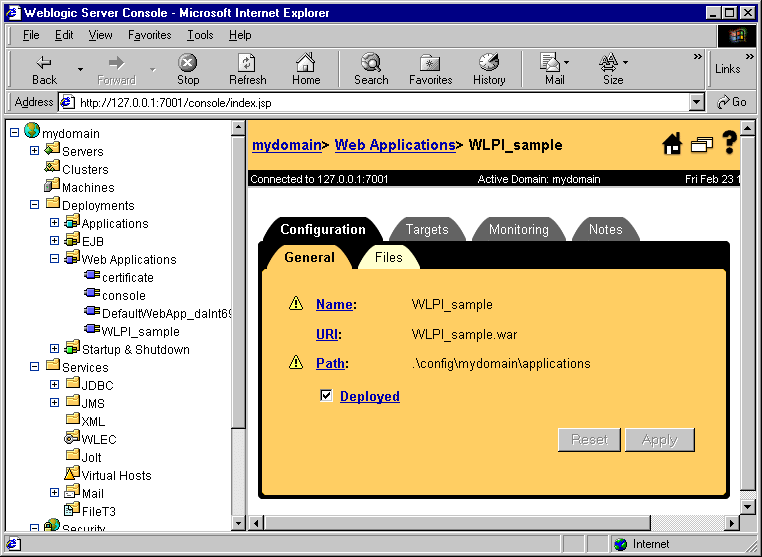
Task: Switch to the Targets tab
Action: click(427, 229)
